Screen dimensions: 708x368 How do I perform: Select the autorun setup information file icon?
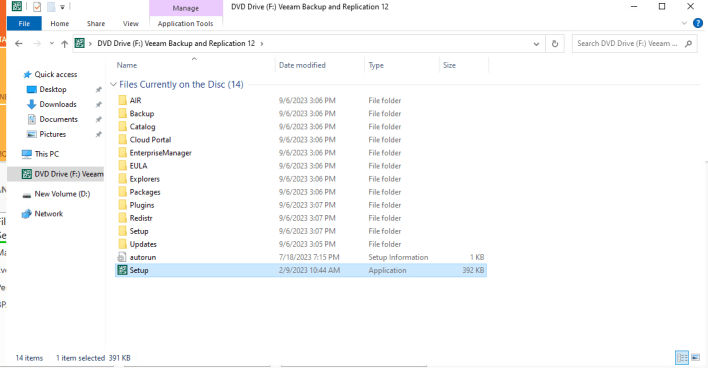[122, 257]
